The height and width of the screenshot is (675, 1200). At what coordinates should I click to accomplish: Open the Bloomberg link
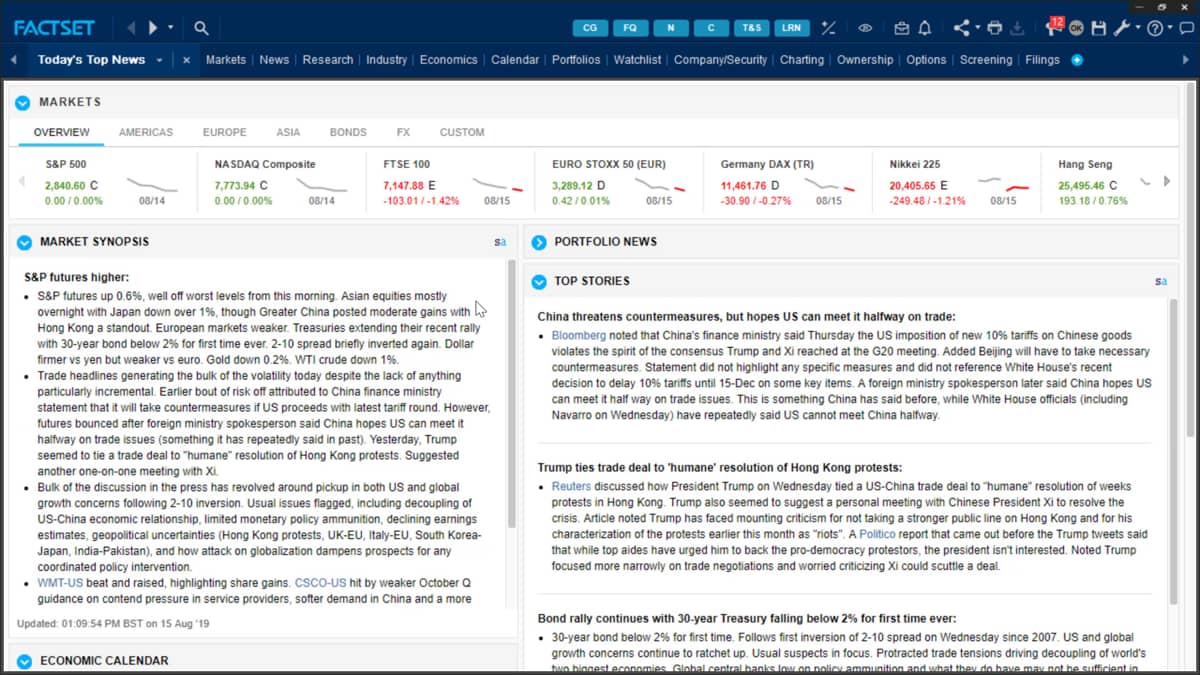pyautogui.click(x=579, y=336)
